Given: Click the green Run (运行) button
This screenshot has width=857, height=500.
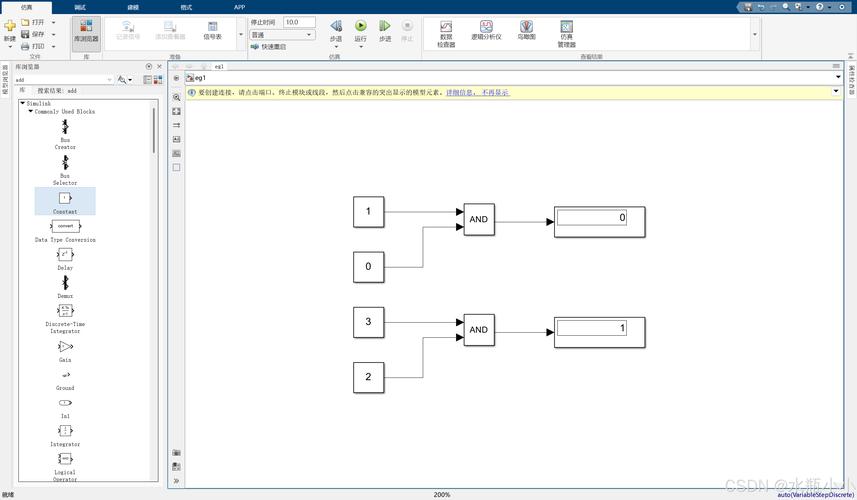Looking at the screenshot, I should 360,27.
